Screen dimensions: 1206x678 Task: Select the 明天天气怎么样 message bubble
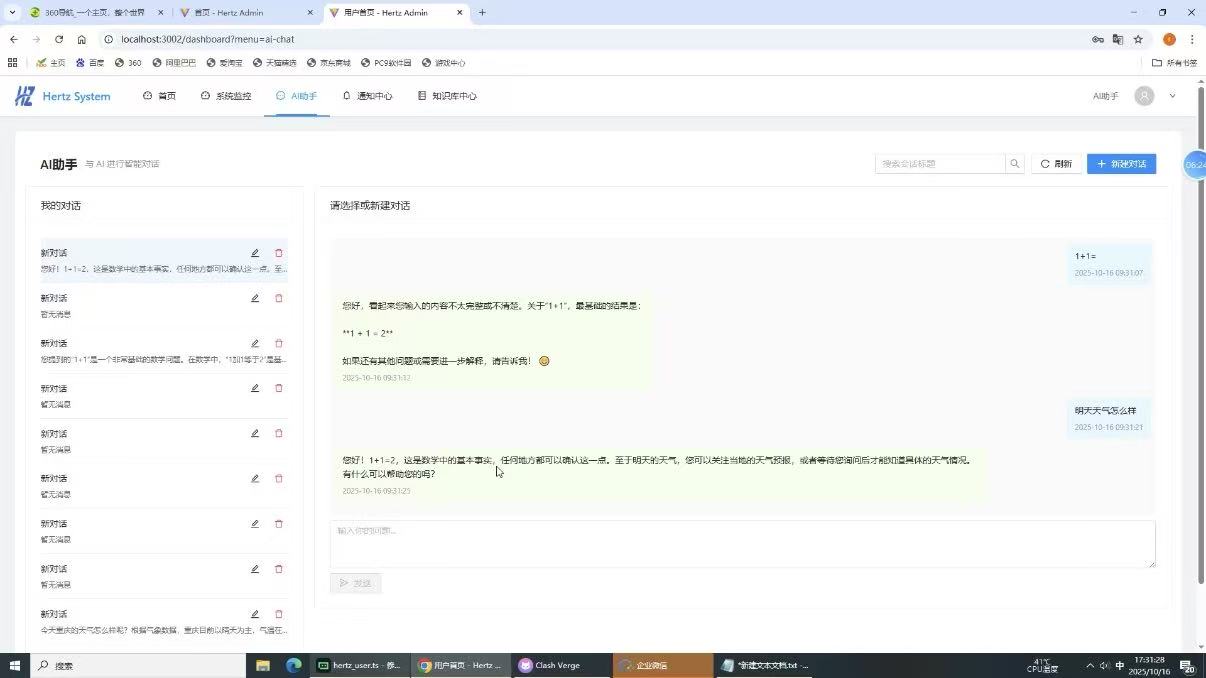[1108, 418]
